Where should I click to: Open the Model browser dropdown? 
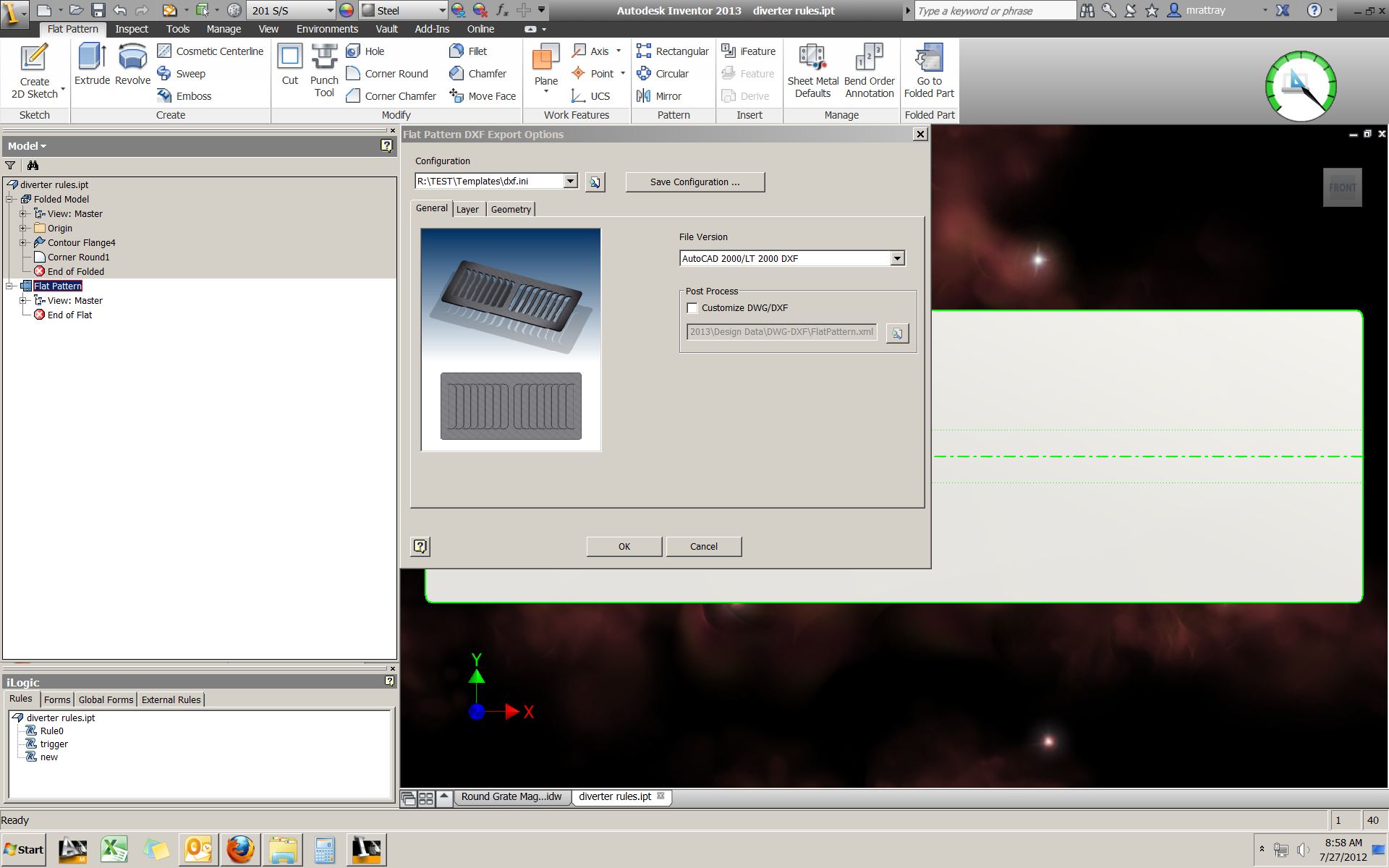pyautogui.click(x=27, y=146)
